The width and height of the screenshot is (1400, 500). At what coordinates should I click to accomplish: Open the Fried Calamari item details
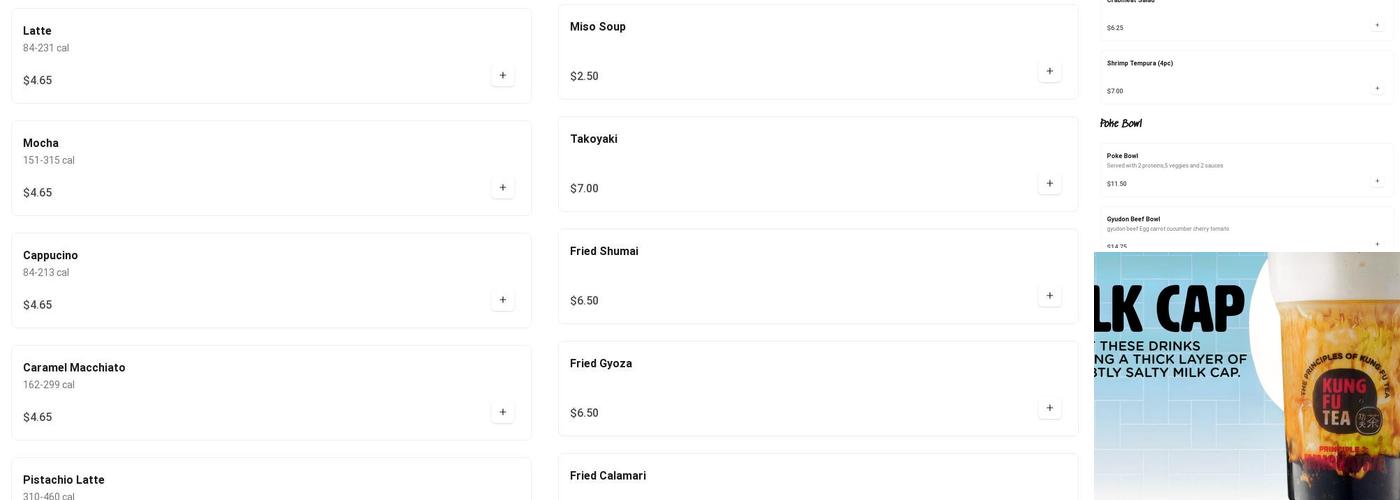(x=817, y=477)
